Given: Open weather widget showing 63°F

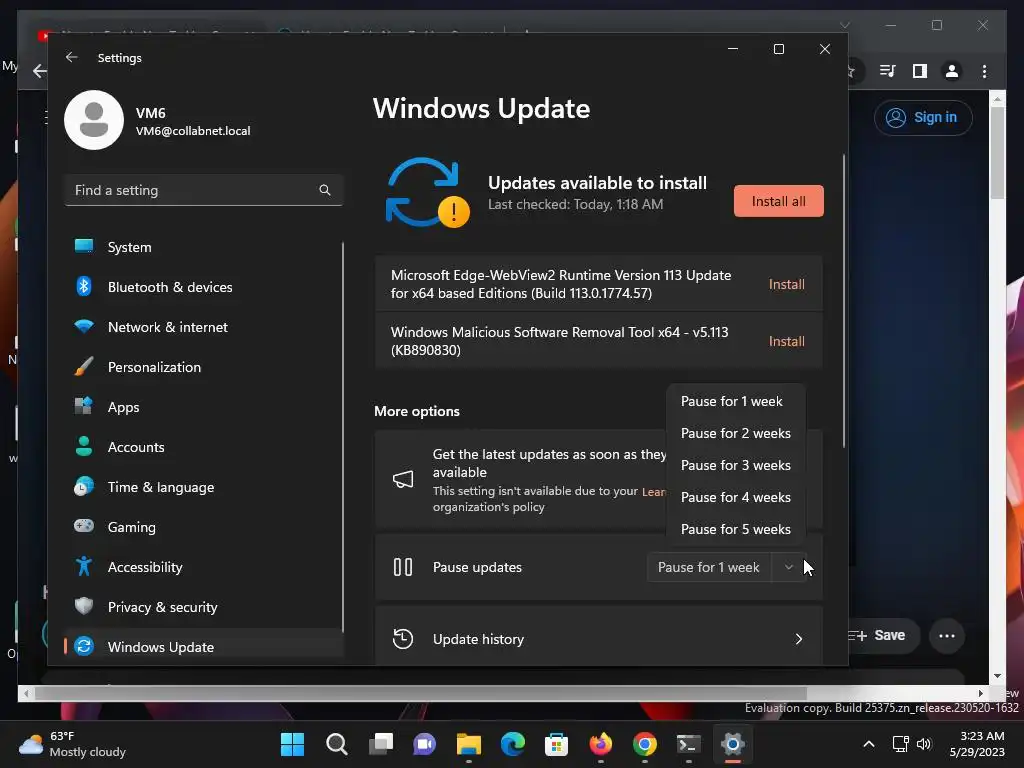Looking at the screenshot, I should 72,744.
